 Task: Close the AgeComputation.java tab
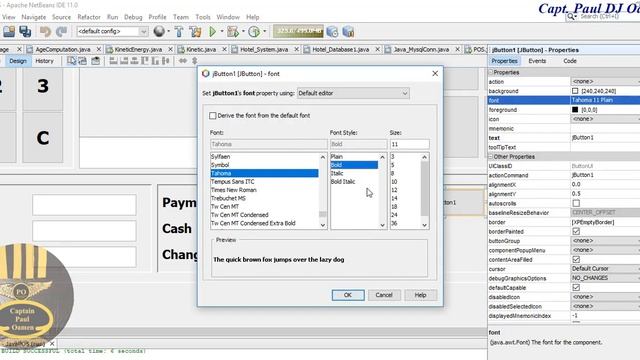coord(99,49)
